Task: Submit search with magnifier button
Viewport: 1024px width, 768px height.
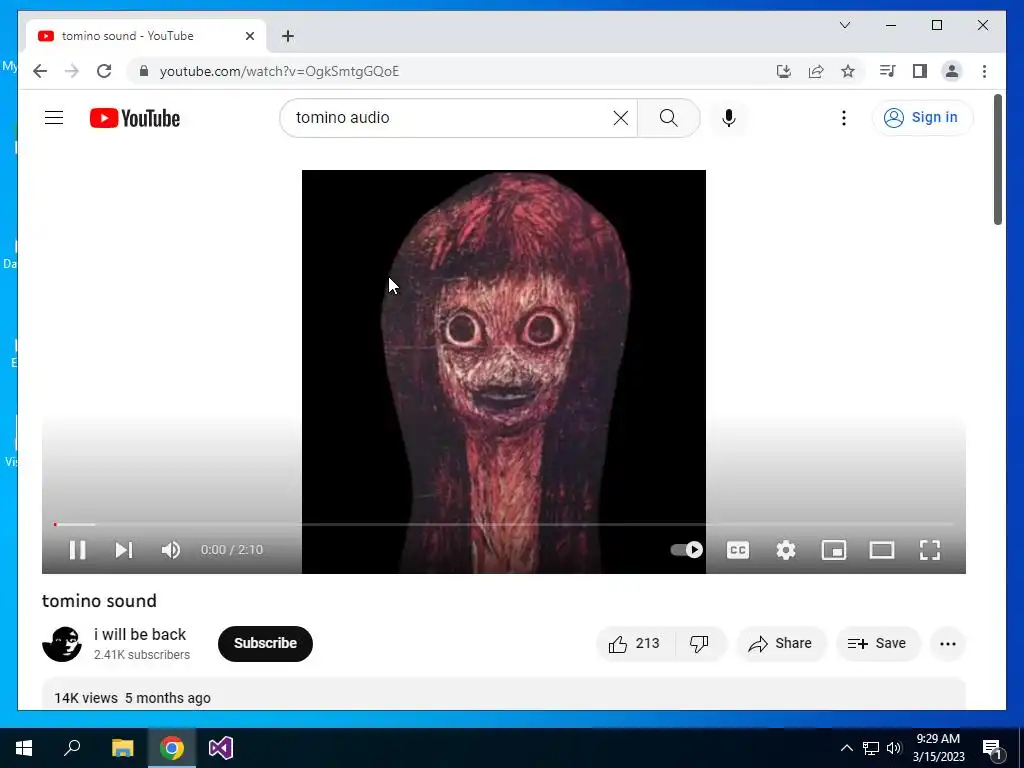Action: [668, 118]
